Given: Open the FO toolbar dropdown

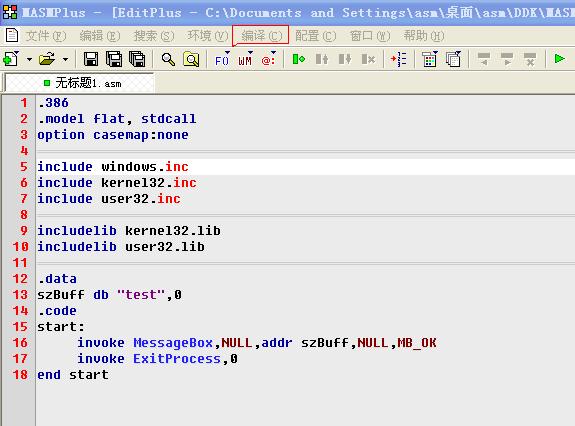Looking at the screenshot, I should 222,59.
